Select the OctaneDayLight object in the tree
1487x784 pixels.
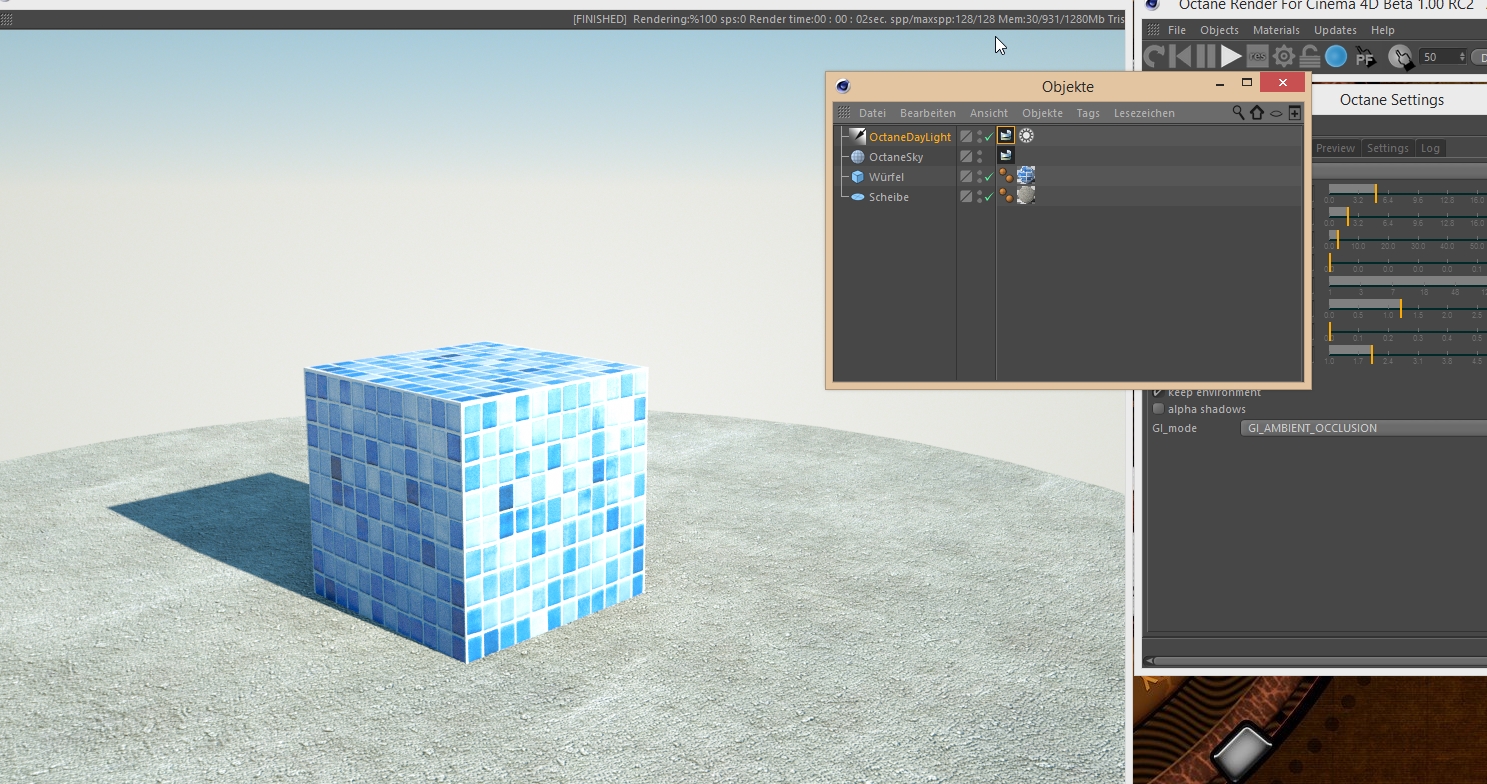point(909,137)
